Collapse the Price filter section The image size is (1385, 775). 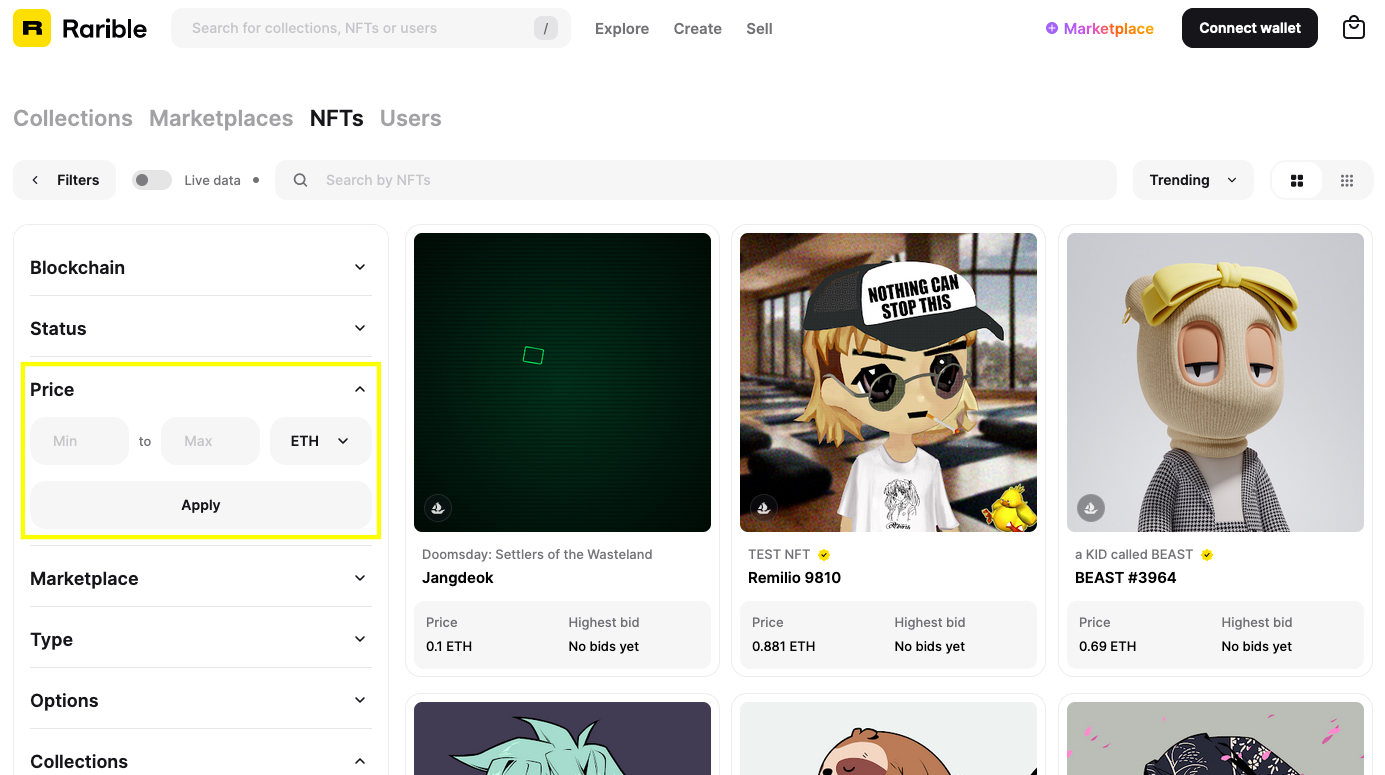coord(200,389)
